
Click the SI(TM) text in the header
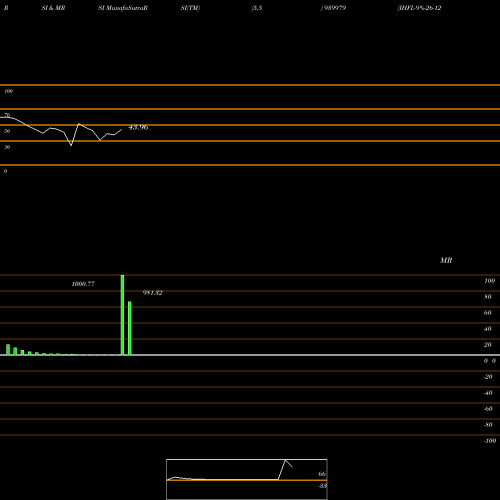(190, 8)
